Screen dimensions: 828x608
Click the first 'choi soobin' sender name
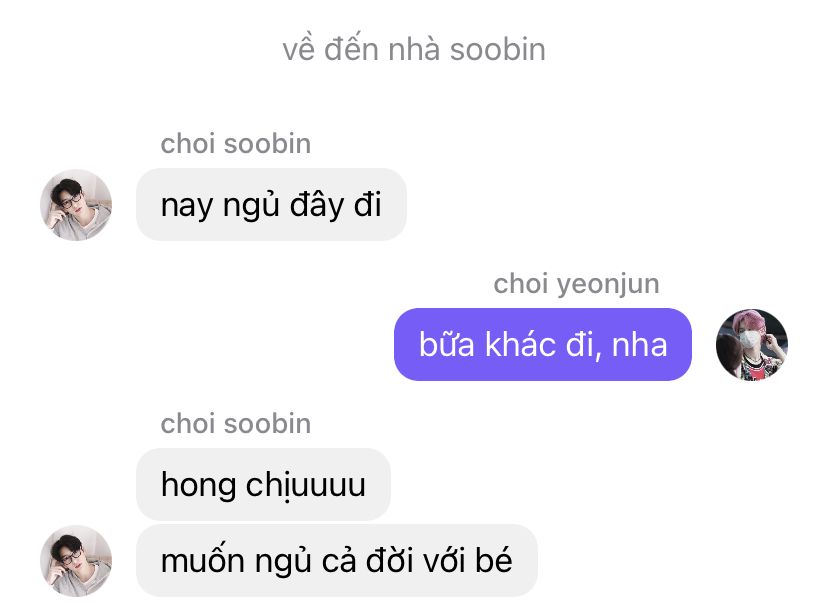point(236,144)
